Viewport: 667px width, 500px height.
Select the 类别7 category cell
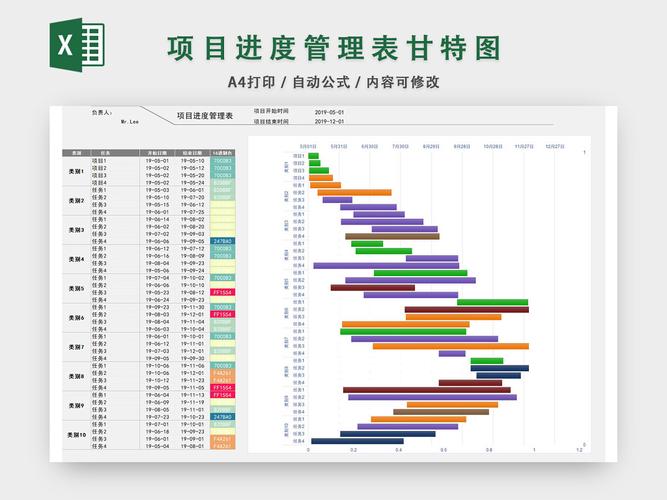coord(77,347)
